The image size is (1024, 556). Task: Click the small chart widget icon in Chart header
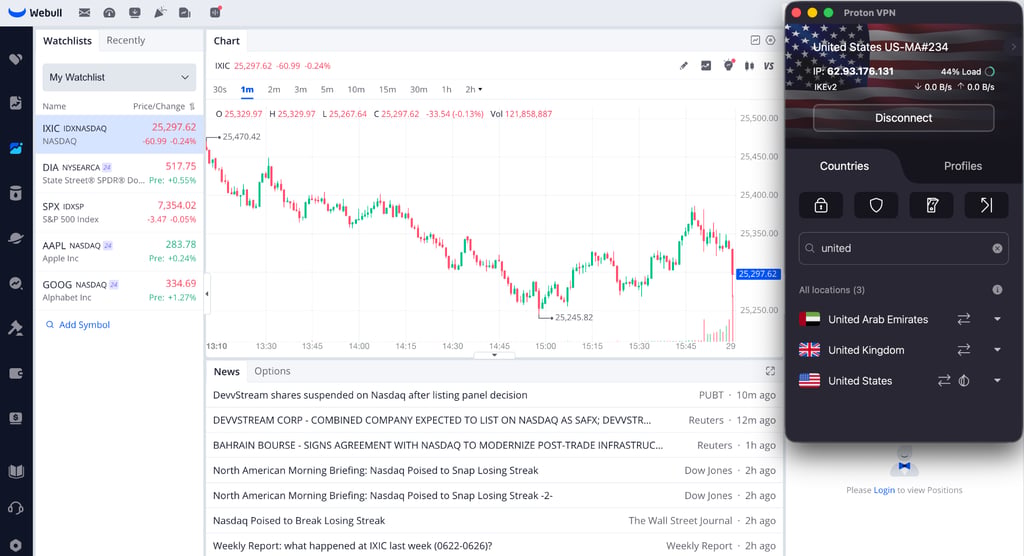coord(755,41)
